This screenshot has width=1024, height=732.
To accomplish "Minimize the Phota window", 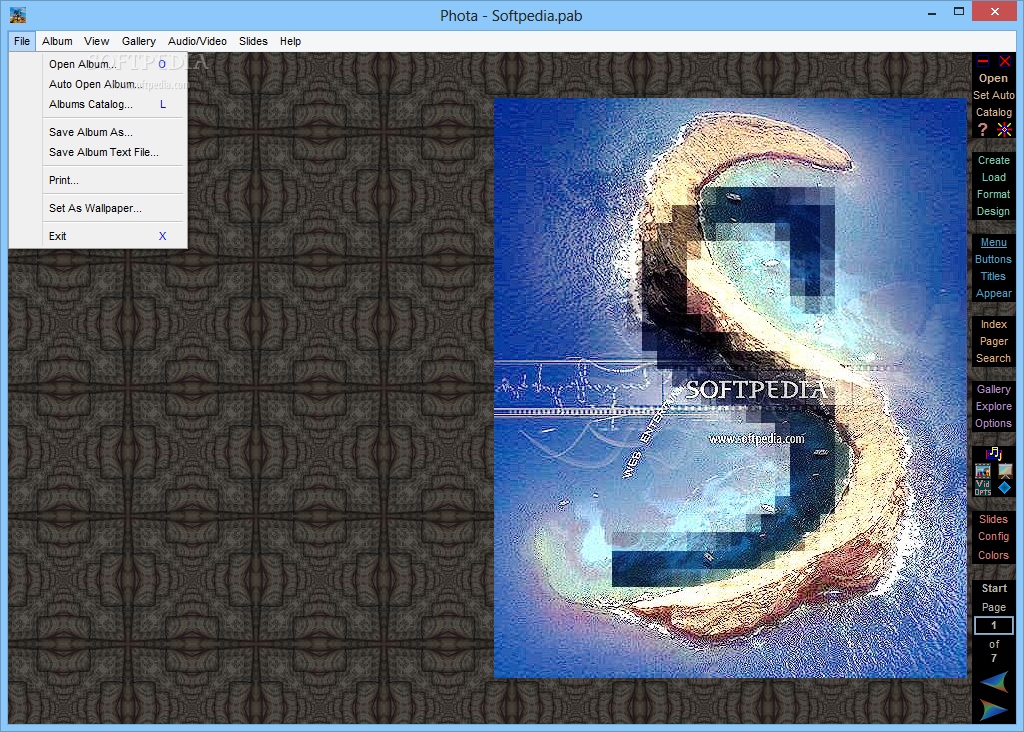I will pos(932,13).
